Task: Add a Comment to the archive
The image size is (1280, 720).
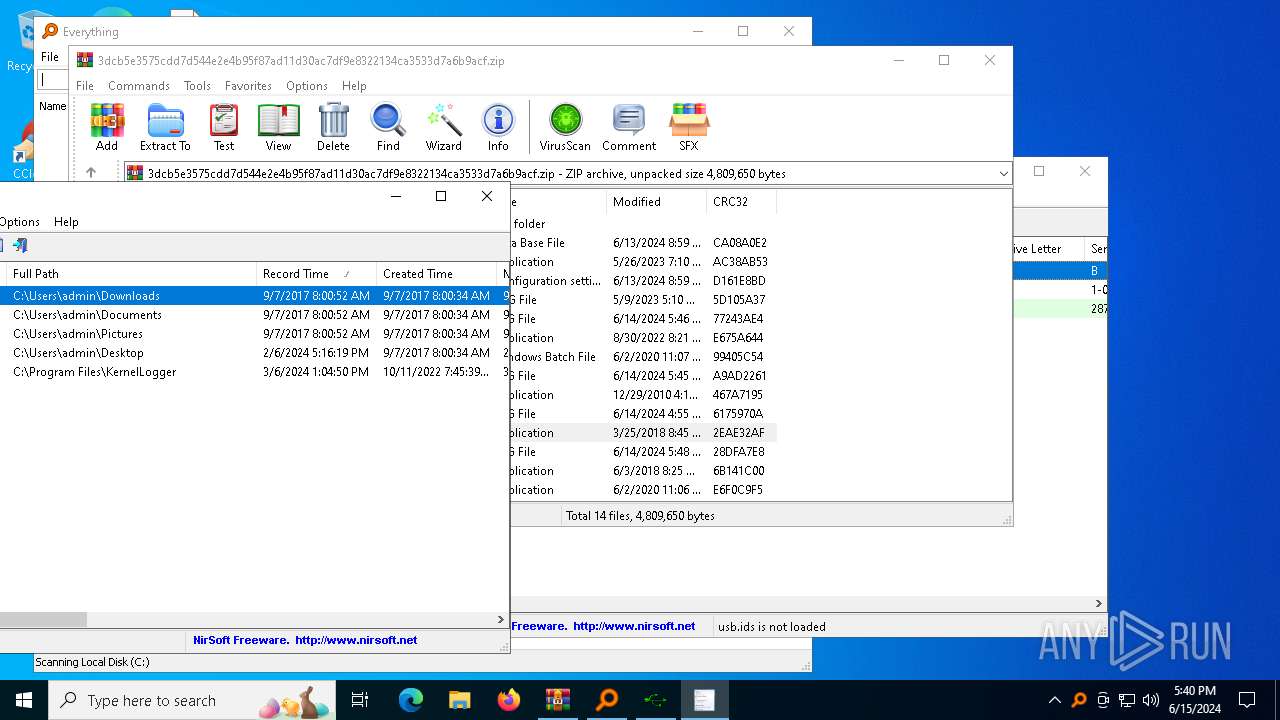Action: point(629,127)
